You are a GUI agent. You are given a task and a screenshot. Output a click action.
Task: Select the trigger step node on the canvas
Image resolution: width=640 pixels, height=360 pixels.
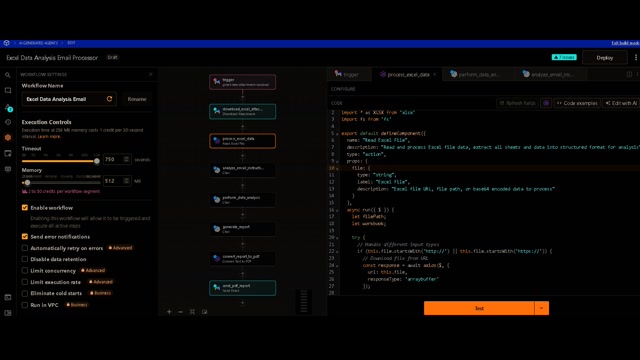point(242,82)
